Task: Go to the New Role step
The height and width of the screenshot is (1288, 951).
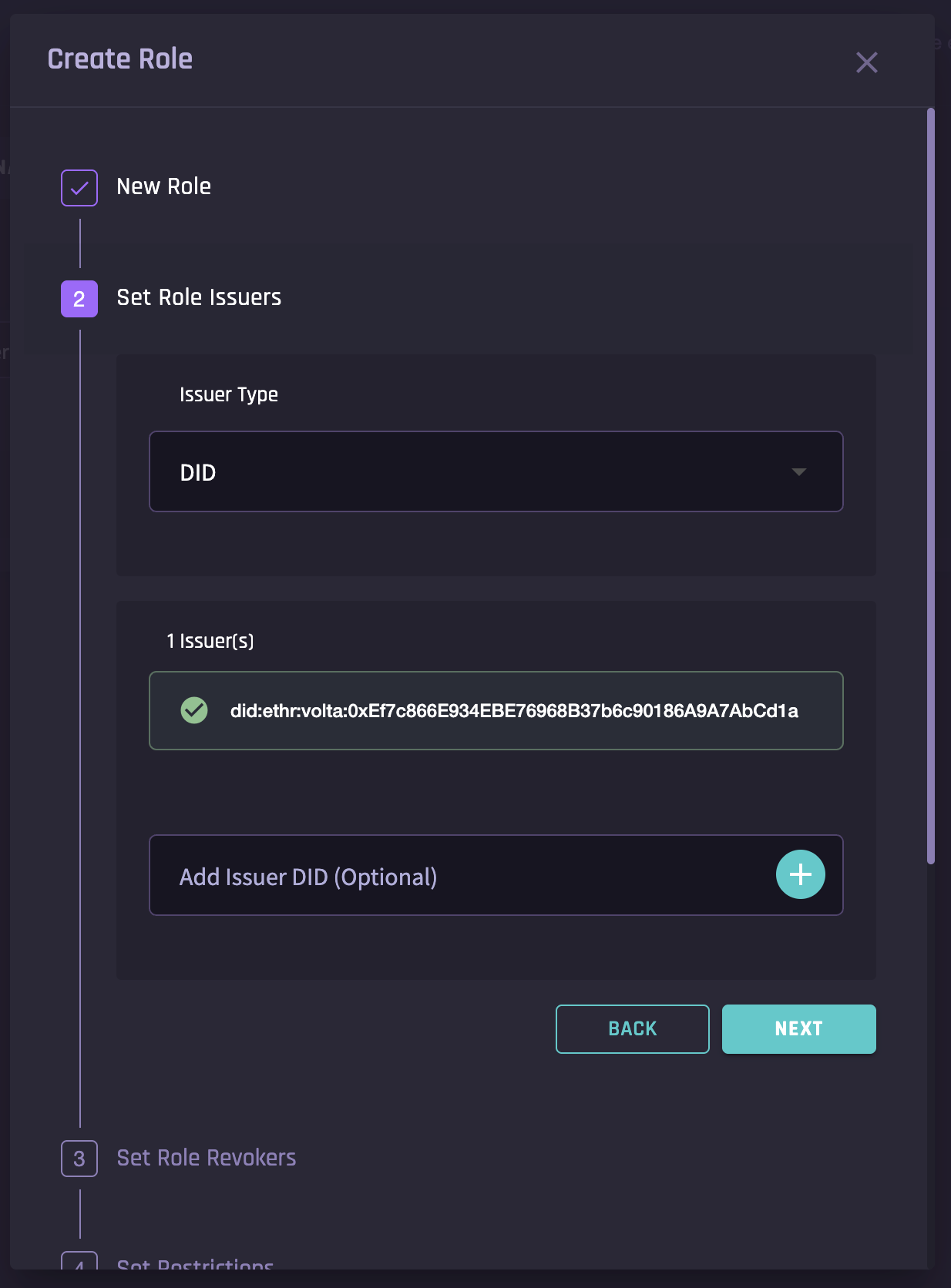Action: tap(163, 187)
